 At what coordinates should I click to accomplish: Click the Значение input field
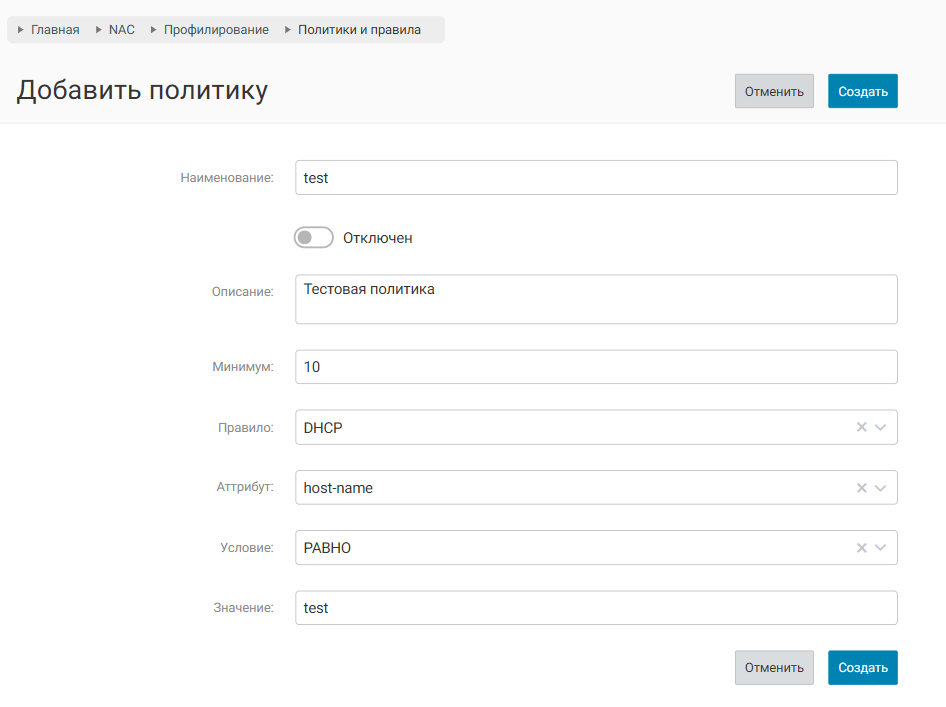[x=596, y=608]
